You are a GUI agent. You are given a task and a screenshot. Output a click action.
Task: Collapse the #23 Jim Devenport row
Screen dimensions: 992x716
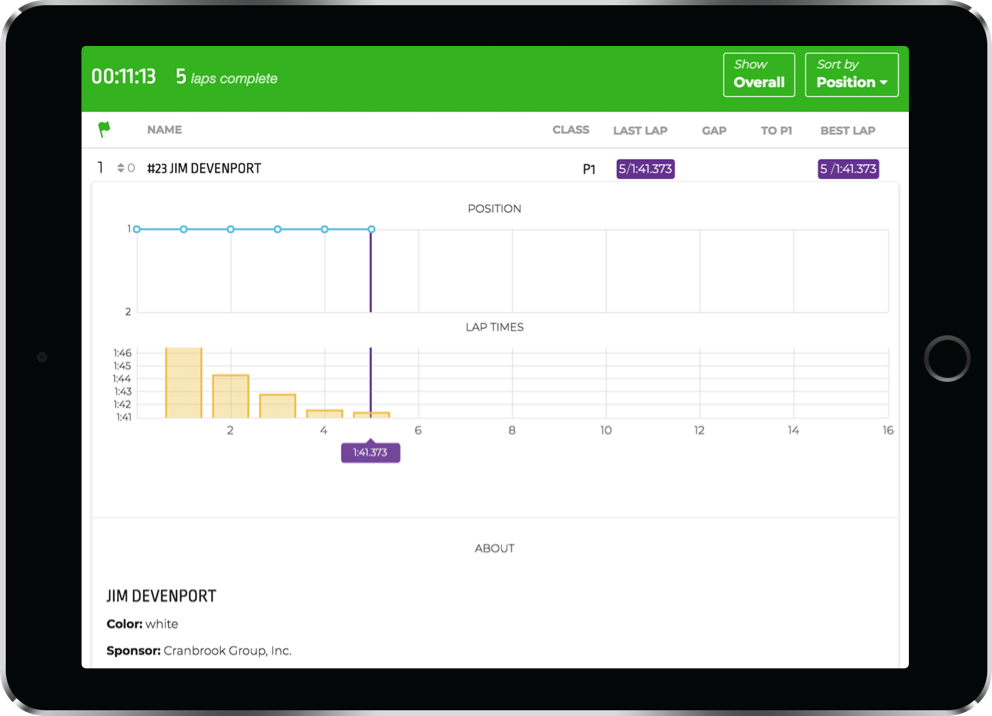click(x=204, y=169)
